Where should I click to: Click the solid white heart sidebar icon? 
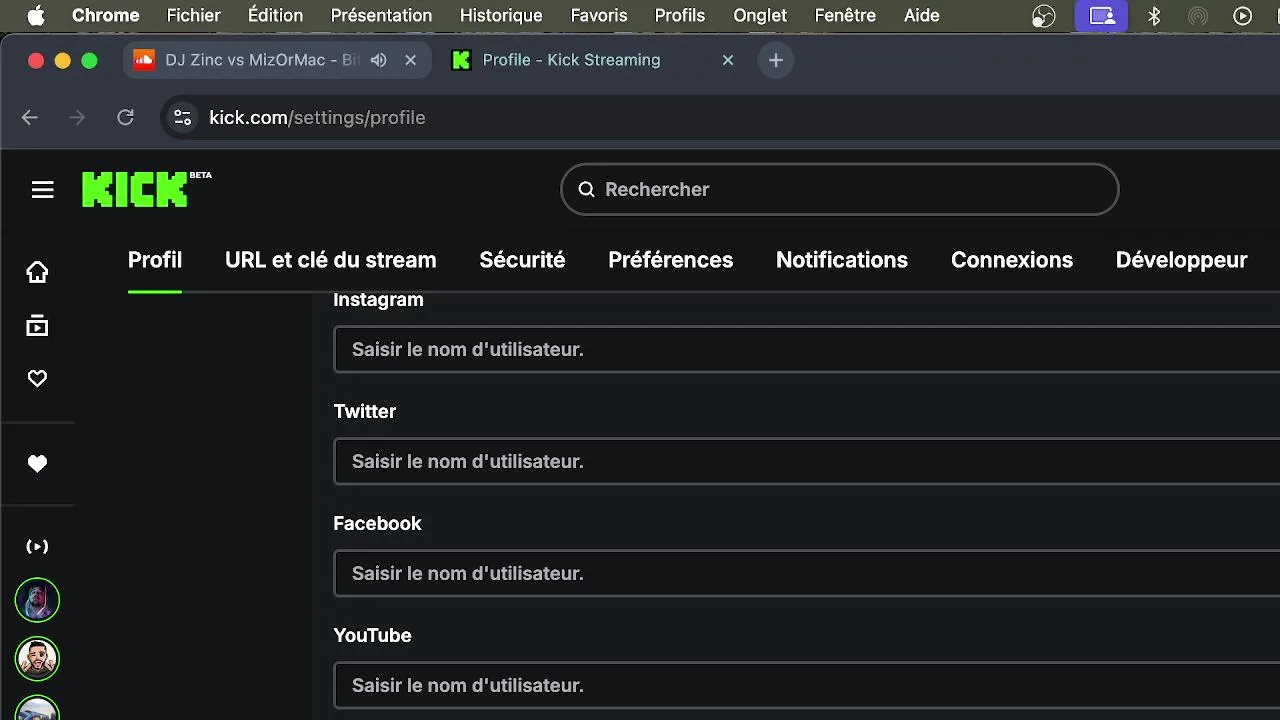pos(37,464)
